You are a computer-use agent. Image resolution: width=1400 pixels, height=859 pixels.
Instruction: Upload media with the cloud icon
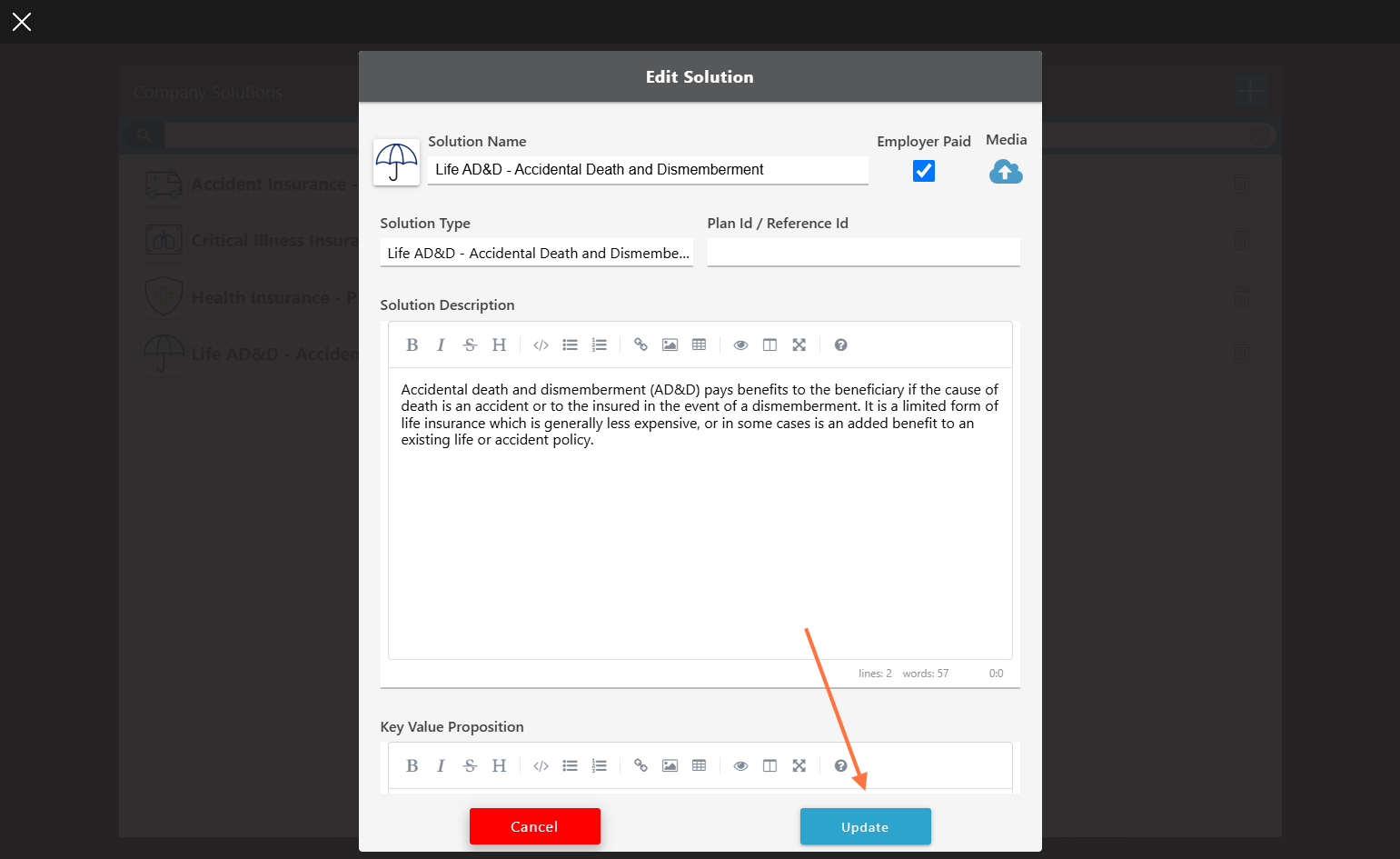tap(1006, 171)
